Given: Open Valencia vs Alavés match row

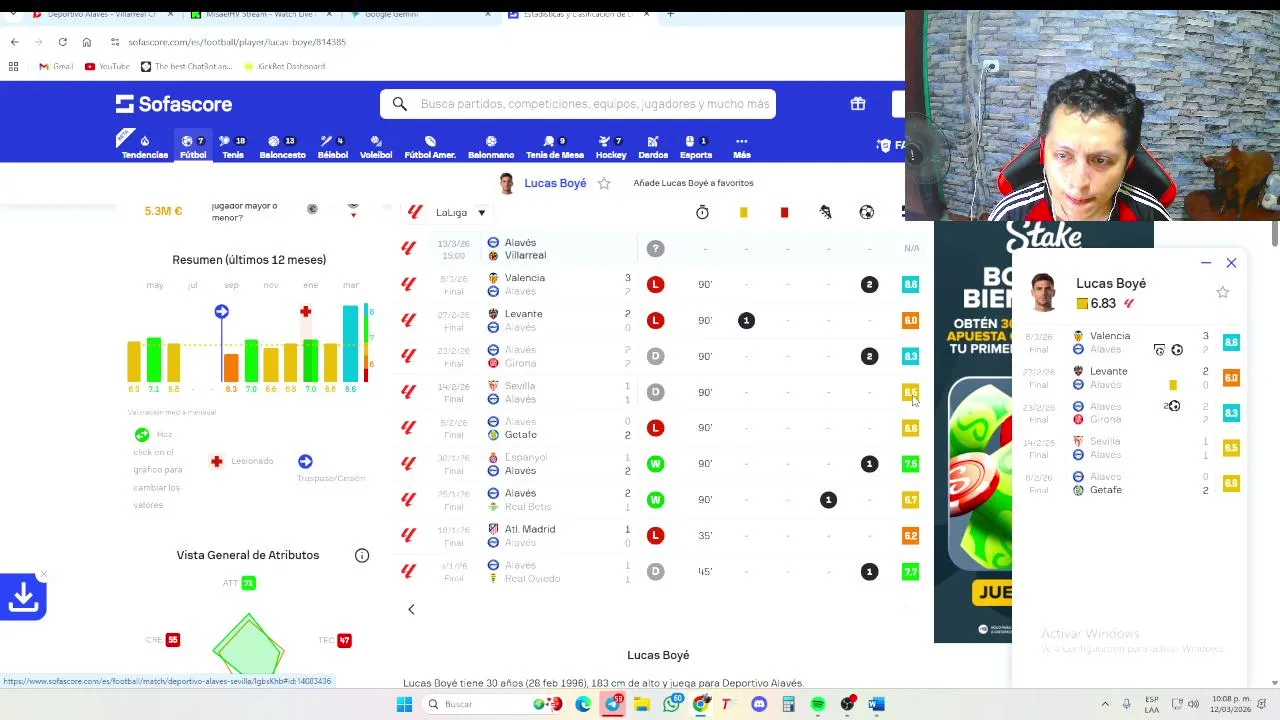Looking at the screenshot, I should [x=660, y=284].
